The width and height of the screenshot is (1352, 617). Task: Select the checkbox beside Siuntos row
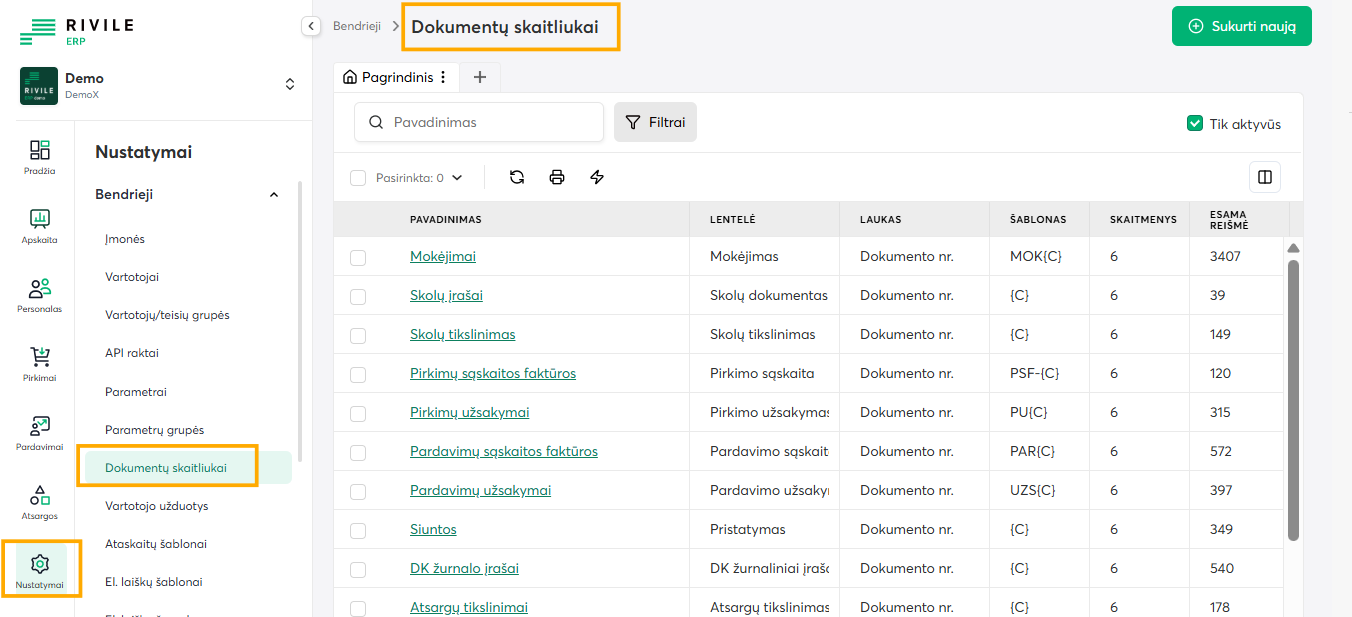pos(358,530)
